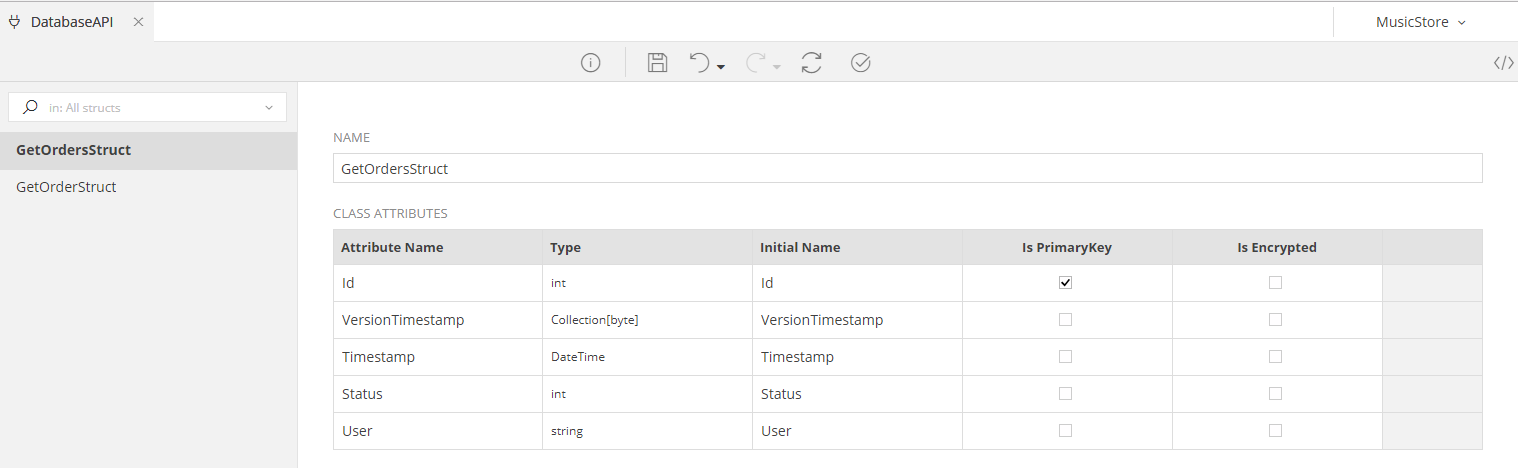Enable Is Encrypted for the User attribute
This screenshot has width=1518, height=468.
click(x=1276, y=431)
